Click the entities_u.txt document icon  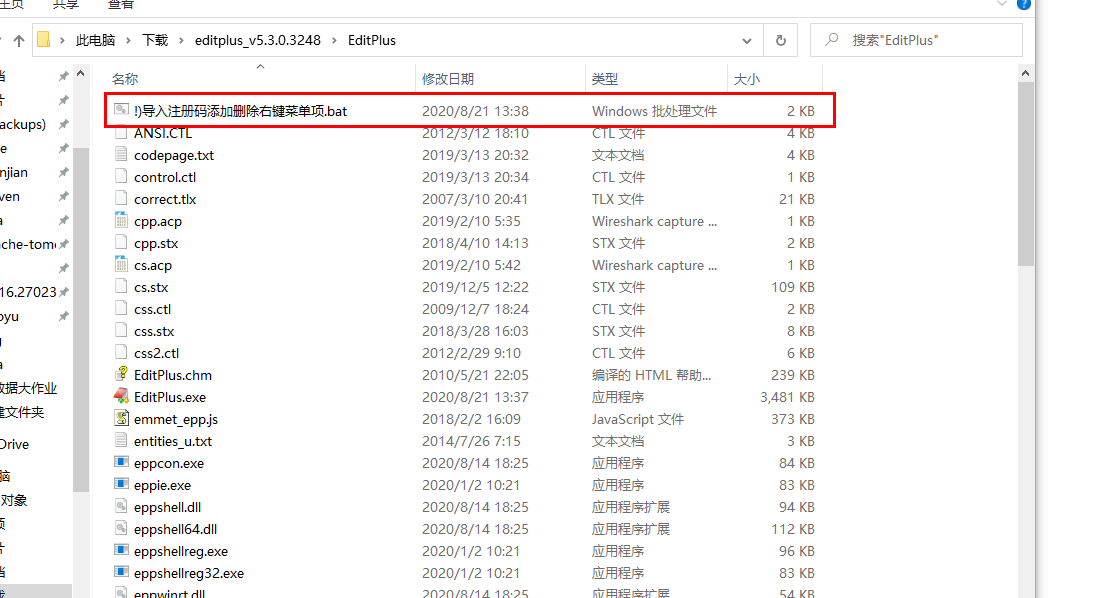pyautogui.click(x=121, y=441)
